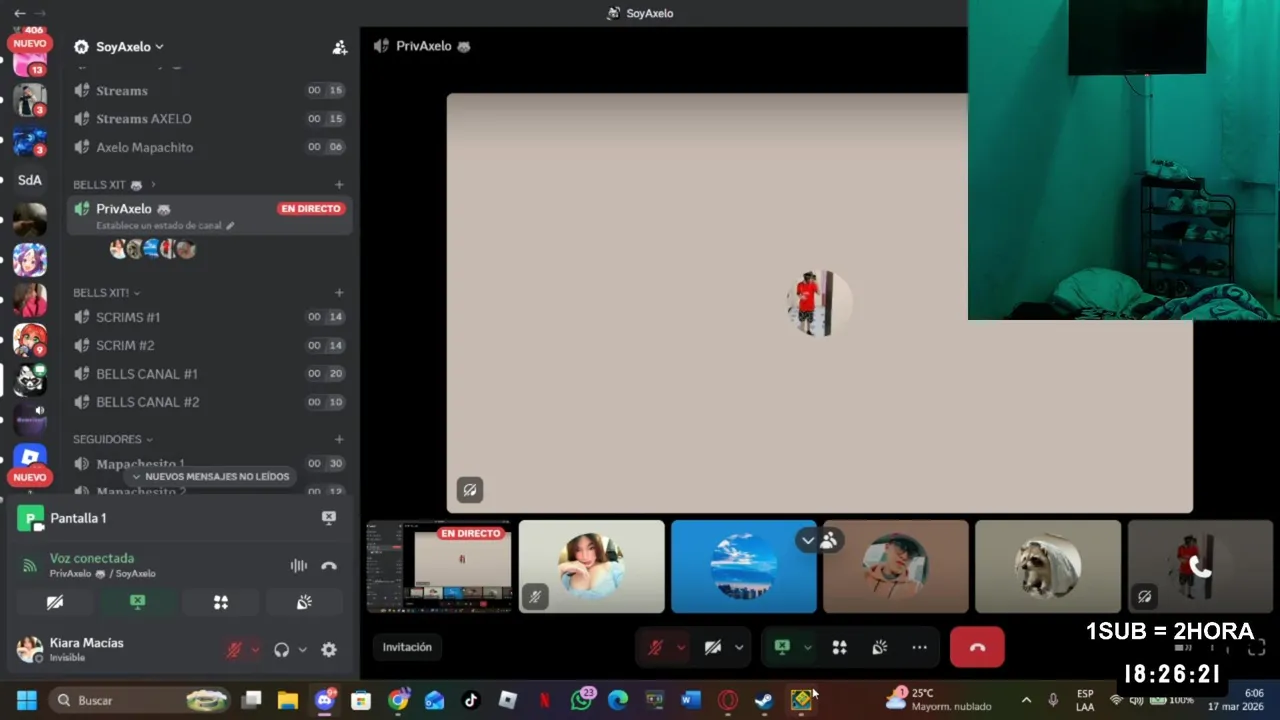Click the Buscar taskbar search field
This screenshot has width=1280, height=720.
(140, 700)
